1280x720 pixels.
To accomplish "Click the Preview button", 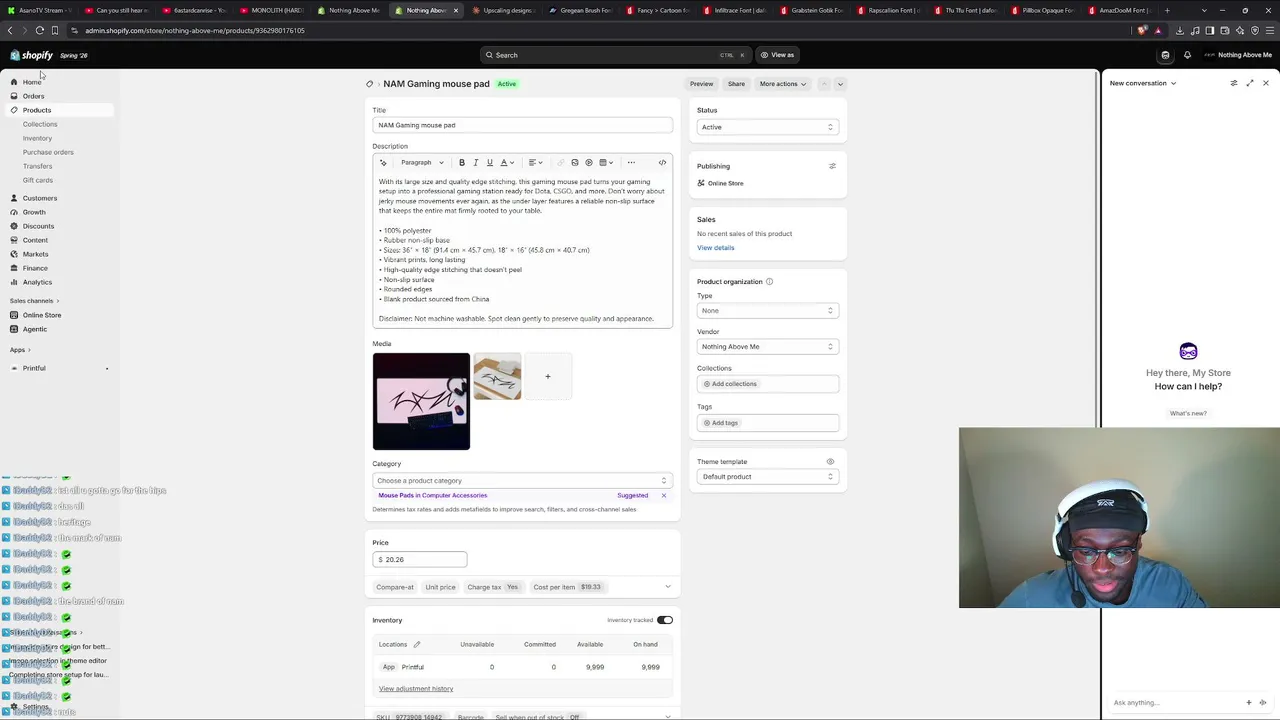I will (701, 84).
